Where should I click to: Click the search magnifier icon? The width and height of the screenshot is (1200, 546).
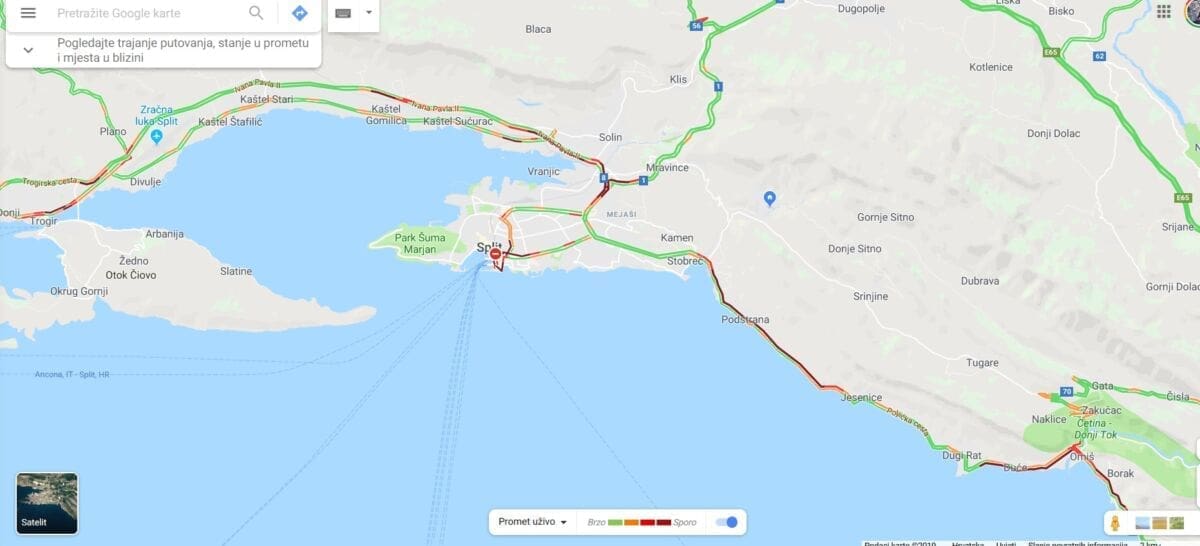[x=257, y=13]
